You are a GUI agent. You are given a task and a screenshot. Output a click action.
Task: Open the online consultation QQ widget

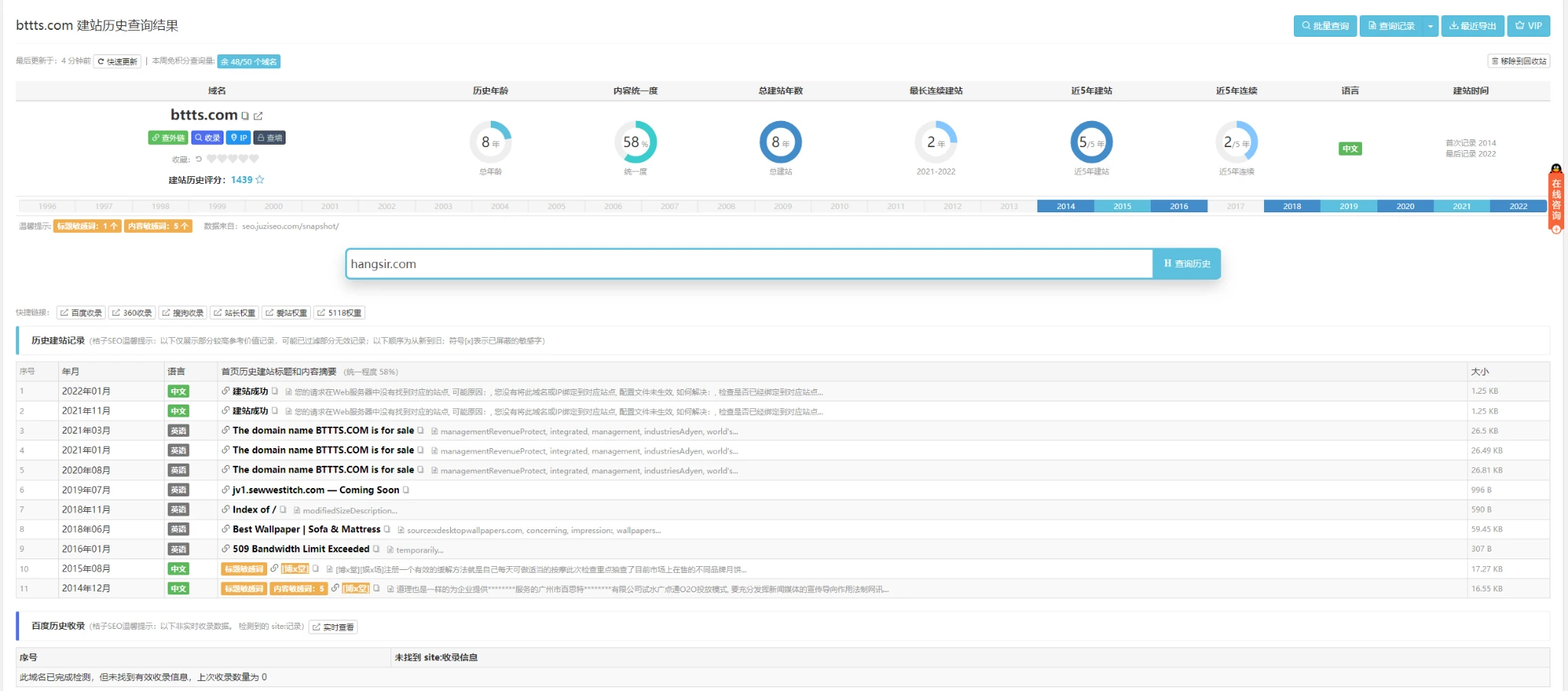click(x=1556, y=199)
